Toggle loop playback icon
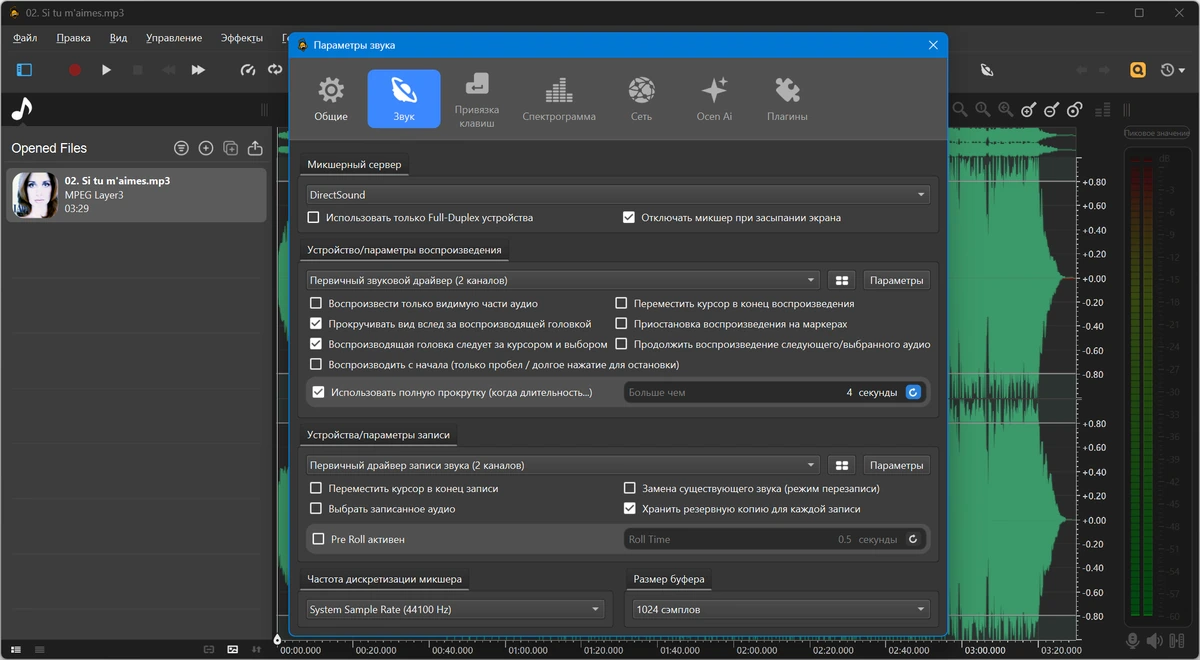This screenshot has width=1200, height=660. 275,70
